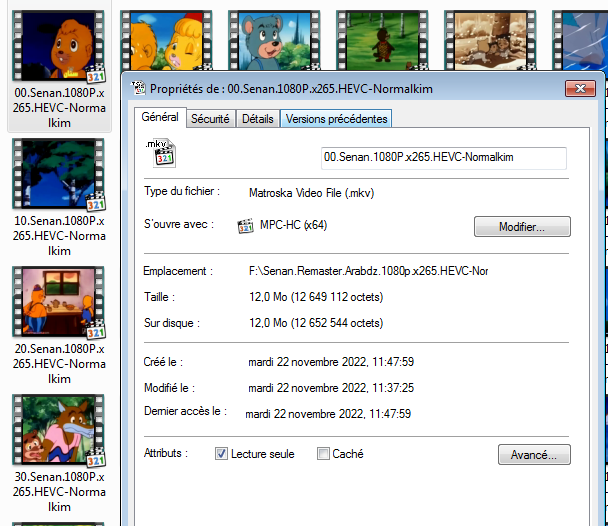608x526 pixels.
Task: Click the green forest video thumbnail
Action: 382,41
